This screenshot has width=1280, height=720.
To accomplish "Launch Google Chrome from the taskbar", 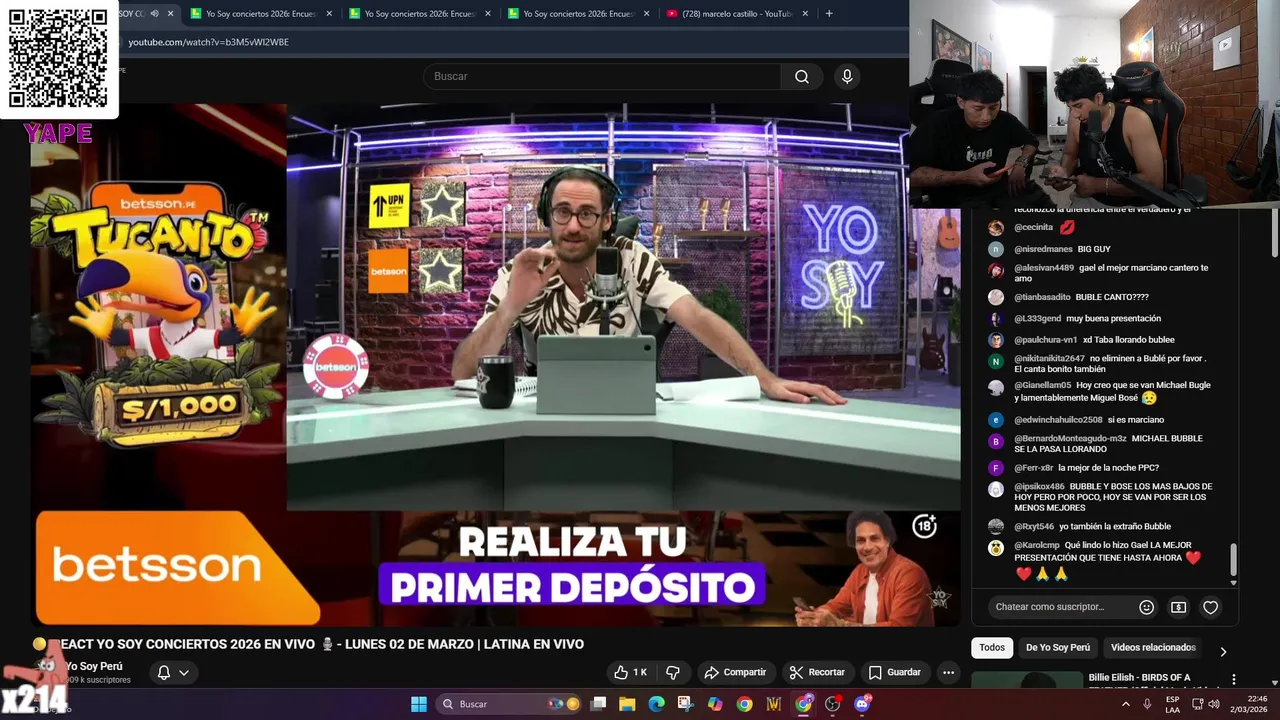I will pos(744,704).
